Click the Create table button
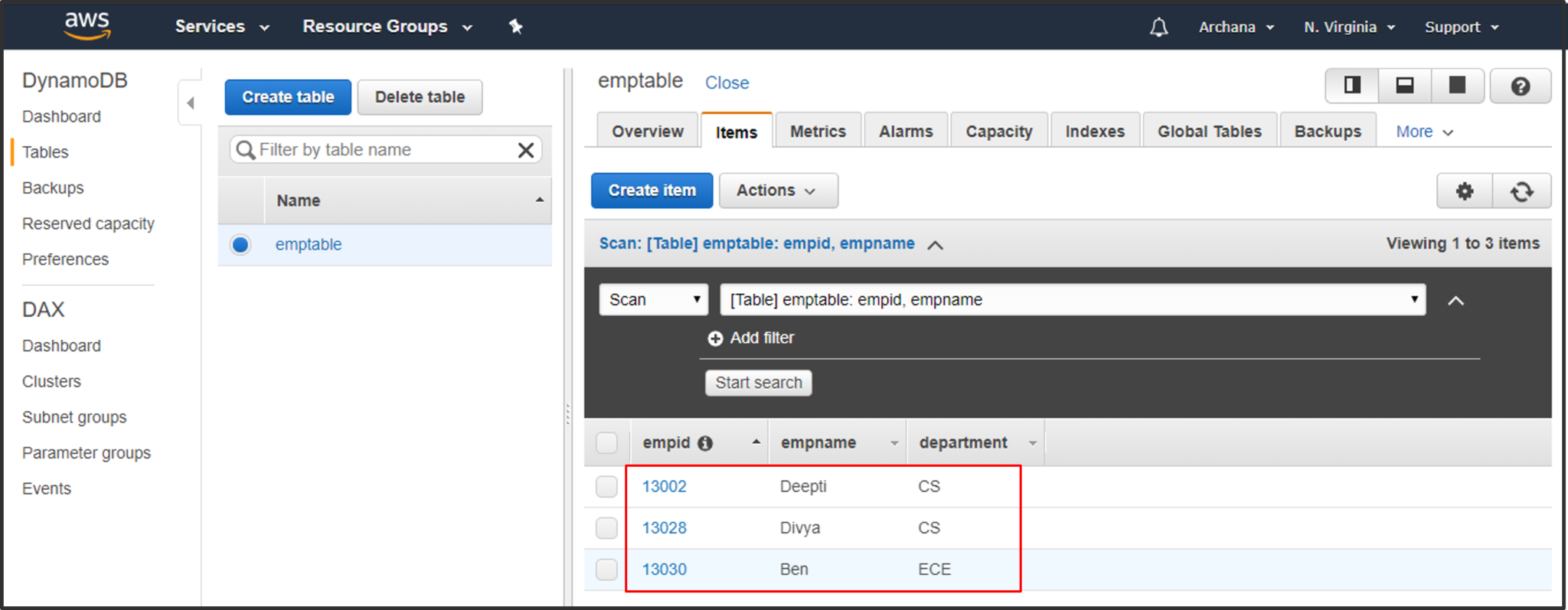Viewport: 1568px width, 610px height. click(288, 97)
